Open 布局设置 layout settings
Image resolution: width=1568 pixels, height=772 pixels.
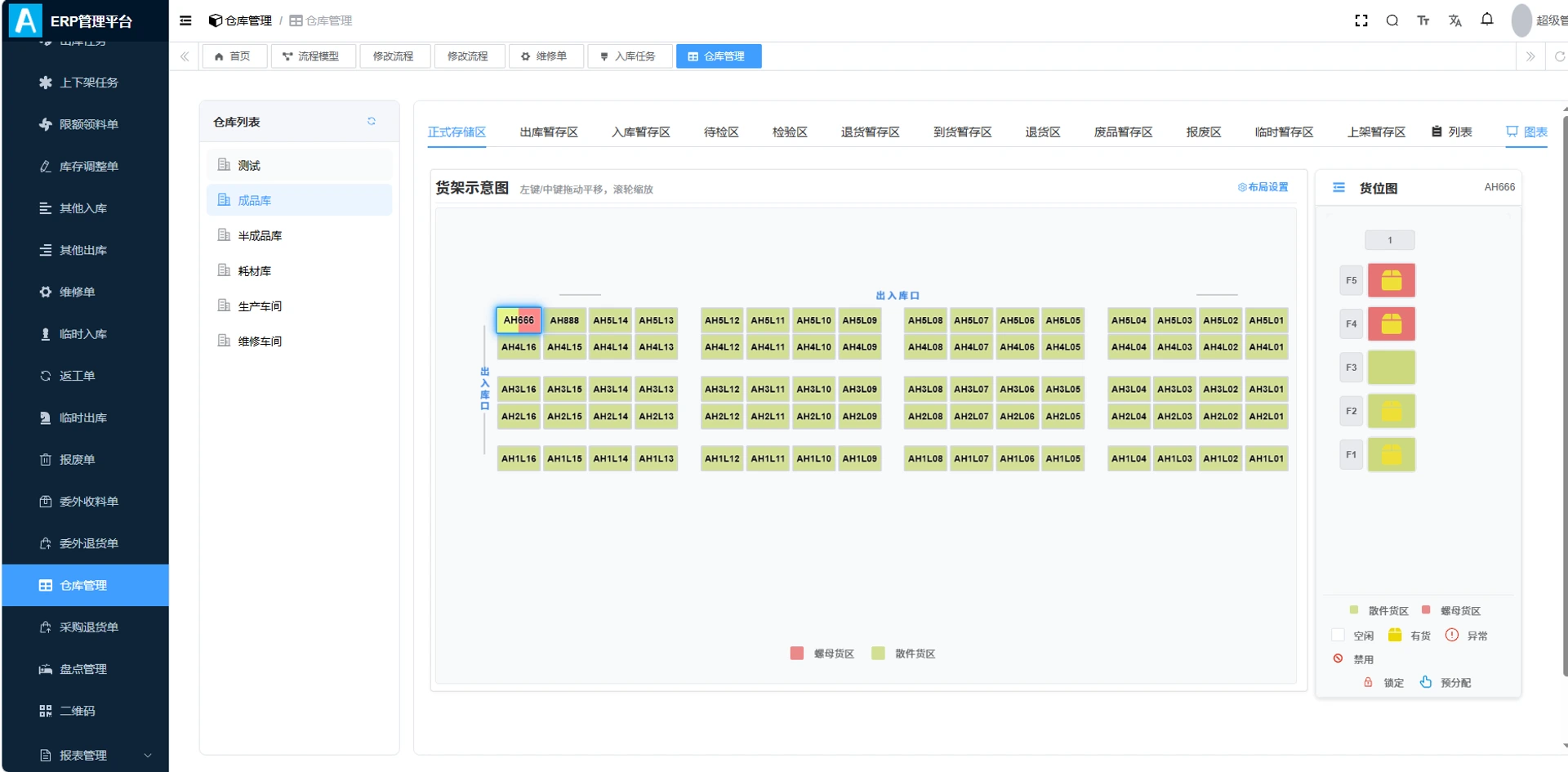point(1263,187)
